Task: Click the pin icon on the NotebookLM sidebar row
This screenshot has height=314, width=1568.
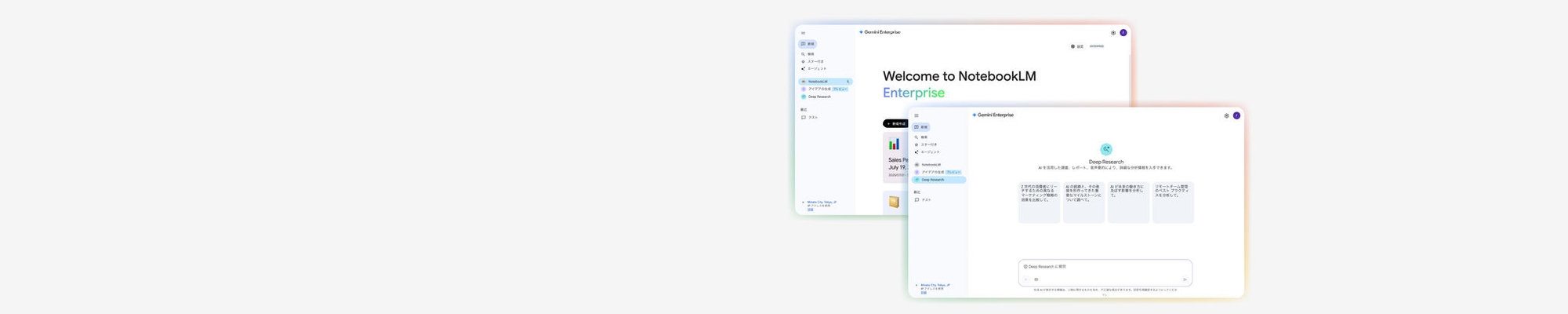Action: (x=848, y=82)
